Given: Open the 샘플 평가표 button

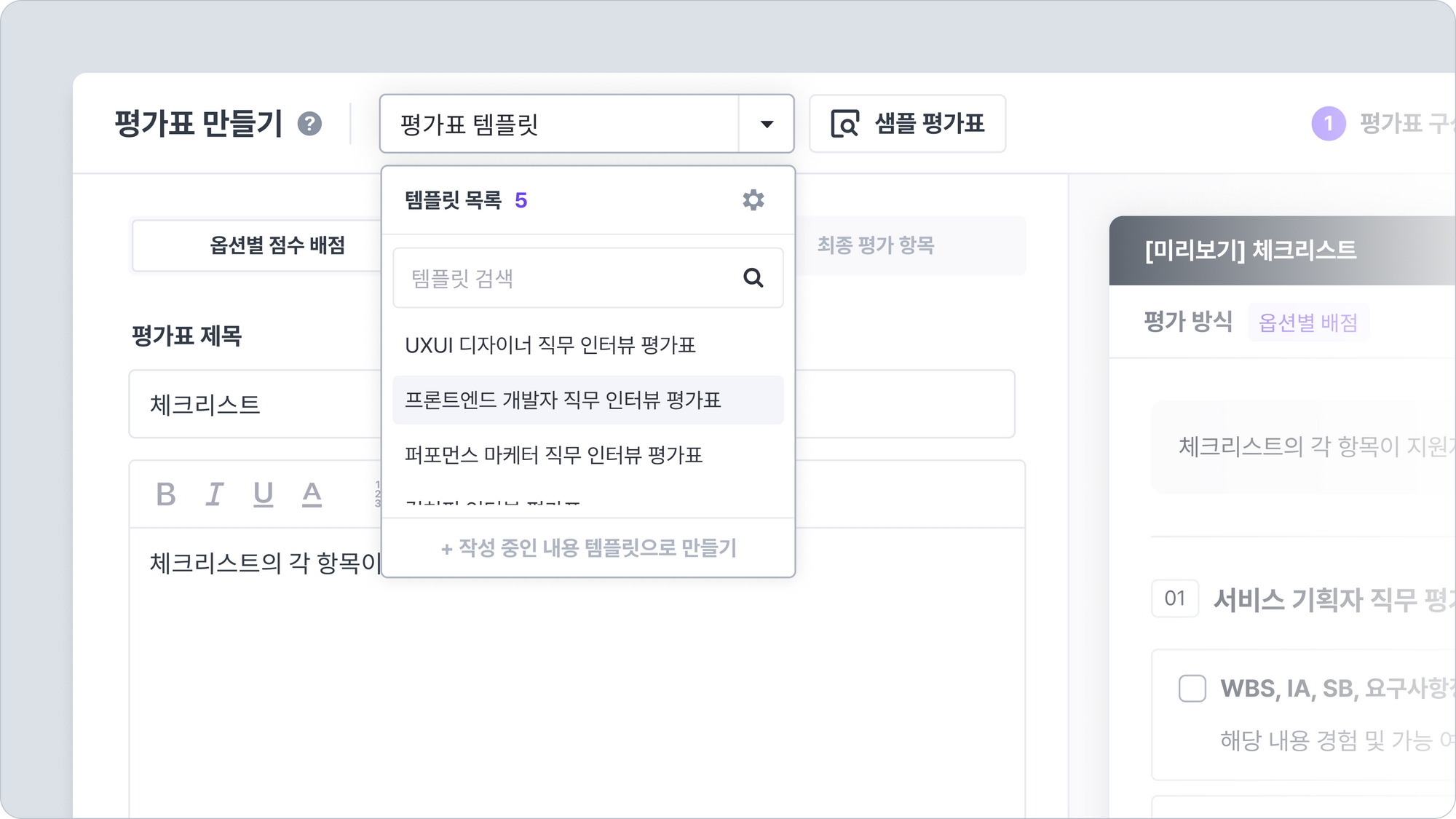Looking at the screenshot, I should 907,124.
